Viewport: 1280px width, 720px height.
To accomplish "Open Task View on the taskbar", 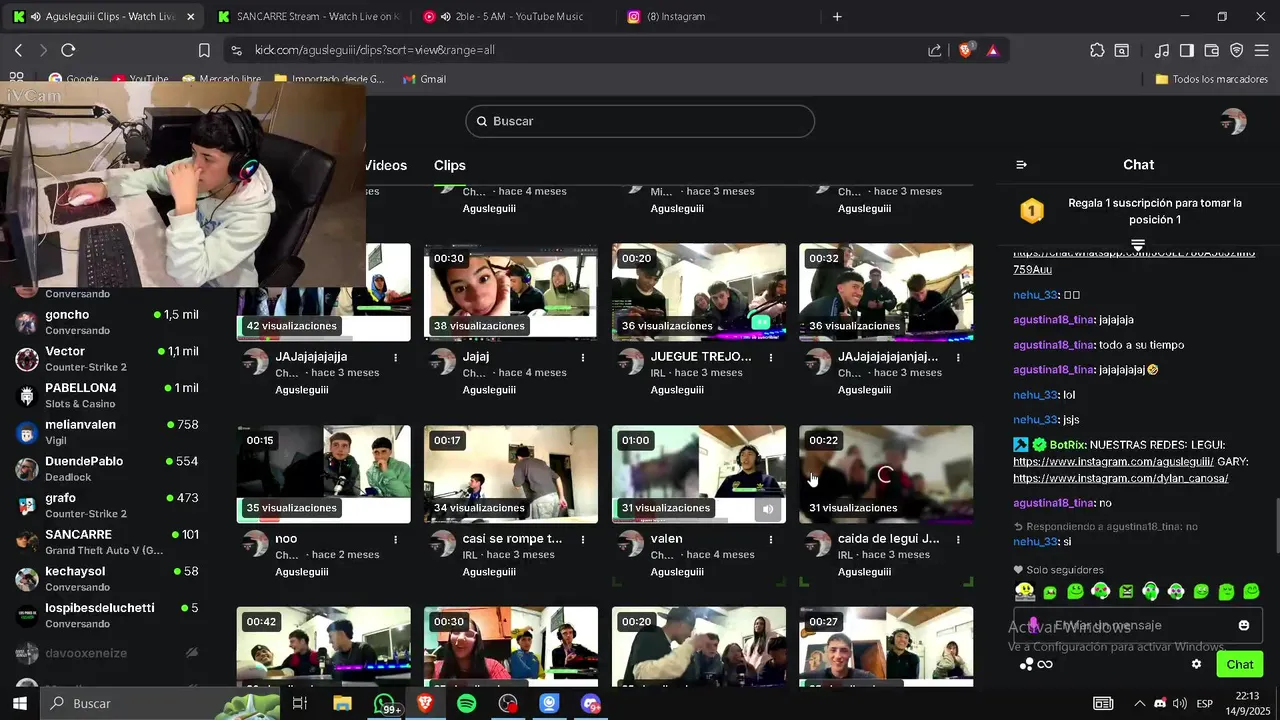I will (x=299, y=704).
